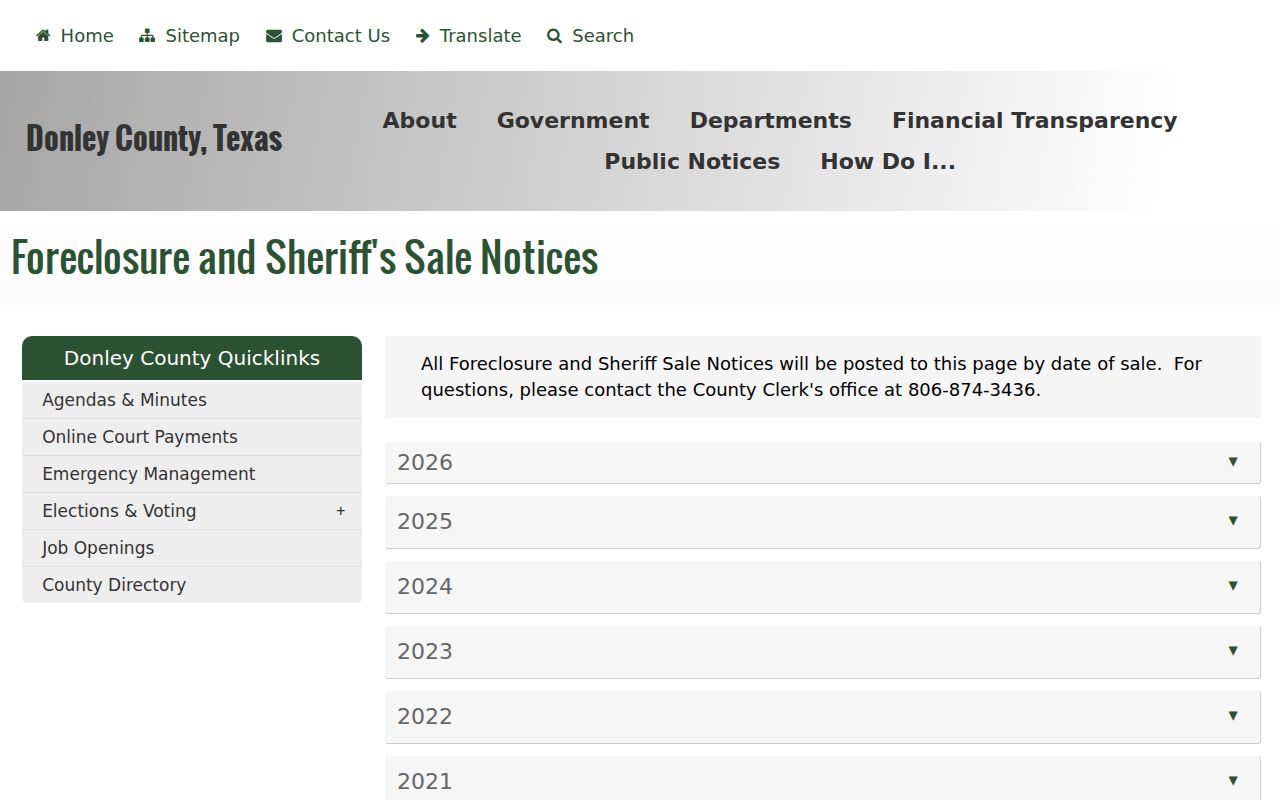Click the County Clerk phone number 806-874-3436

click(x=971, y=390)
